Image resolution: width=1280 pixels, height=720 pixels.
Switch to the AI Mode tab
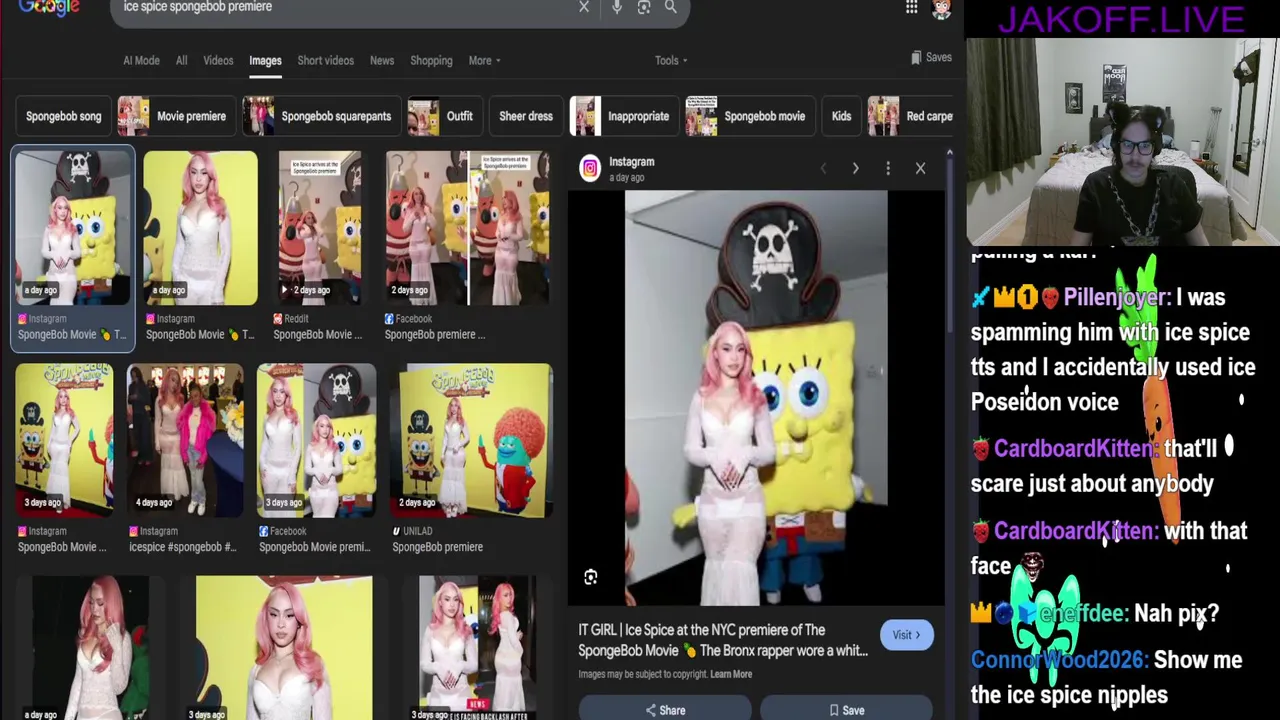(x=141, y=61)
